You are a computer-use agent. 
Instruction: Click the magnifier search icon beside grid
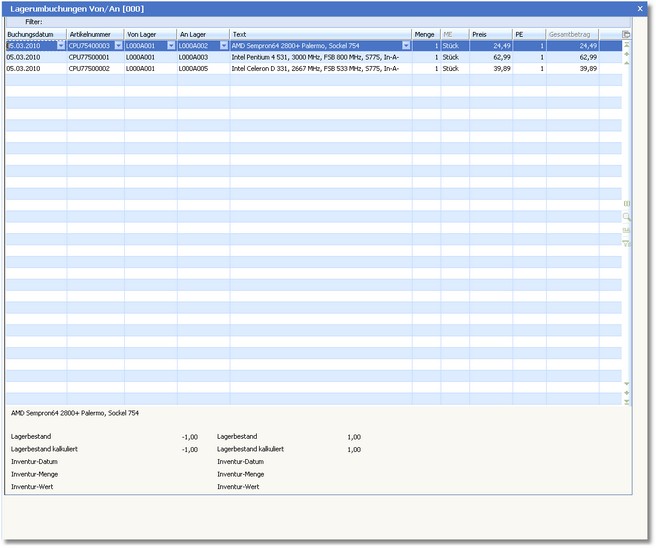pyautogui.click(x=626, y=216)
